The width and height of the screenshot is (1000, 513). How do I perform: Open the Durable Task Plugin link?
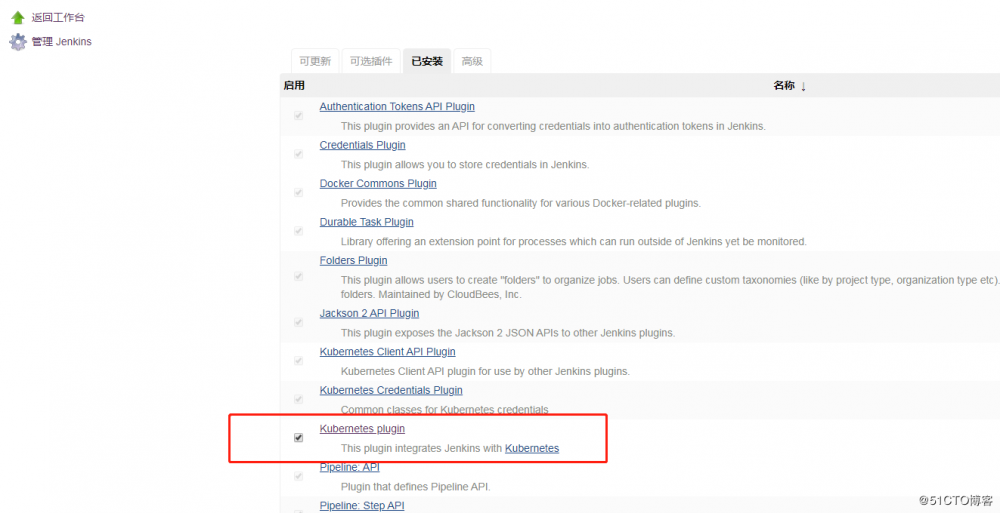tap(367, 221)
